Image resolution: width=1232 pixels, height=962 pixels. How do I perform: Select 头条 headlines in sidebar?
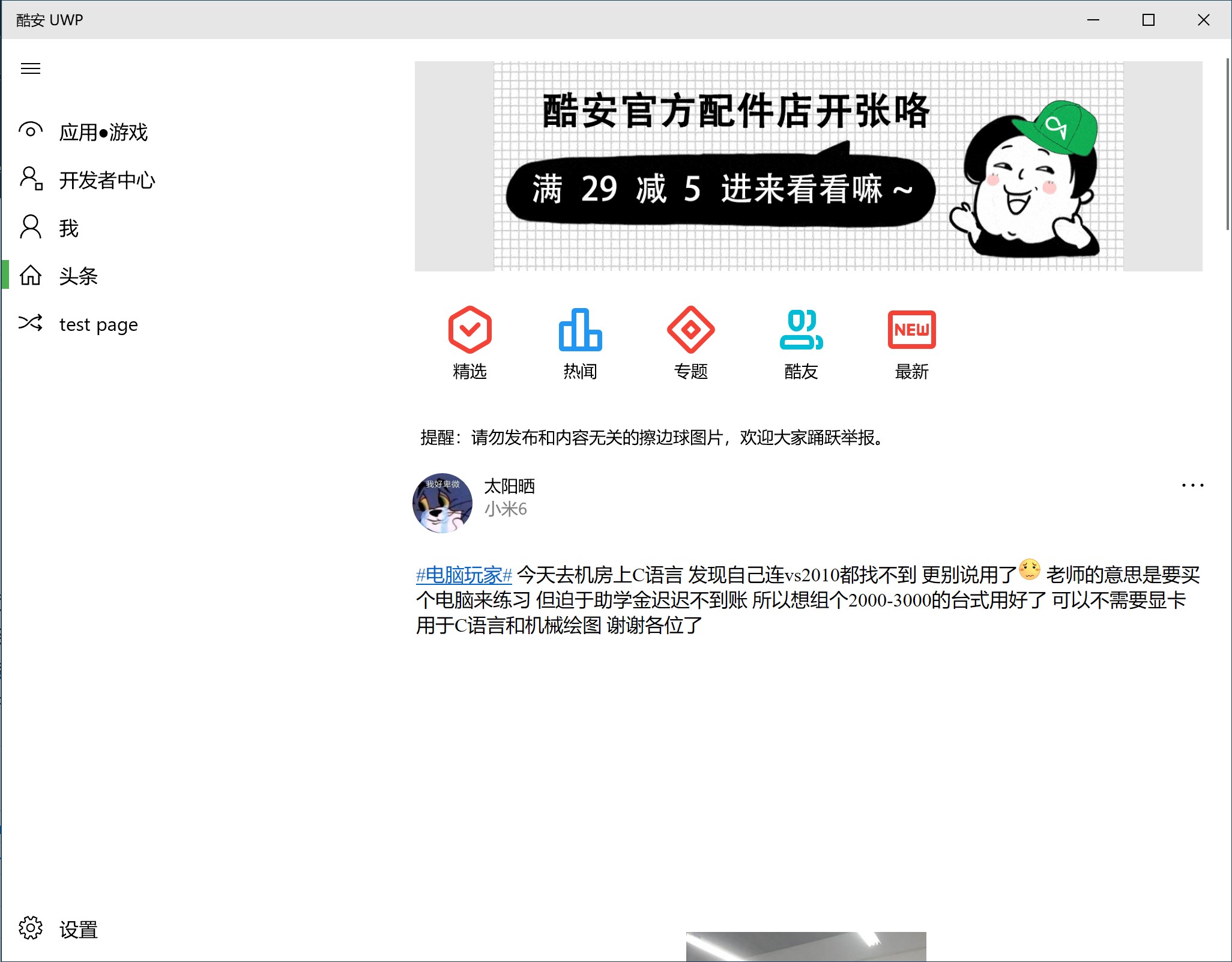click(78, 276)
